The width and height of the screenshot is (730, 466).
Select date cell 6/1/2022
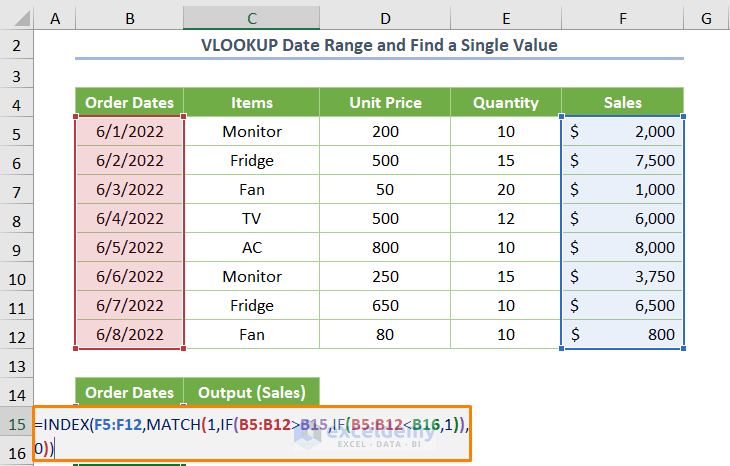tap(129, 131)
